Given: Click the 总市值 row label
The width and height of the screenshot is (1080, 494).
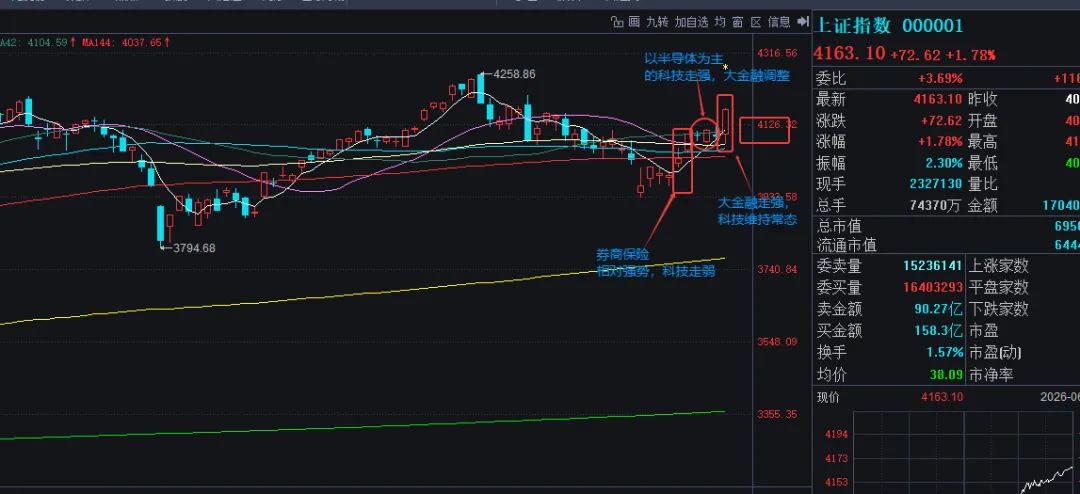Looking at the screenshot, I should [839, 226].
